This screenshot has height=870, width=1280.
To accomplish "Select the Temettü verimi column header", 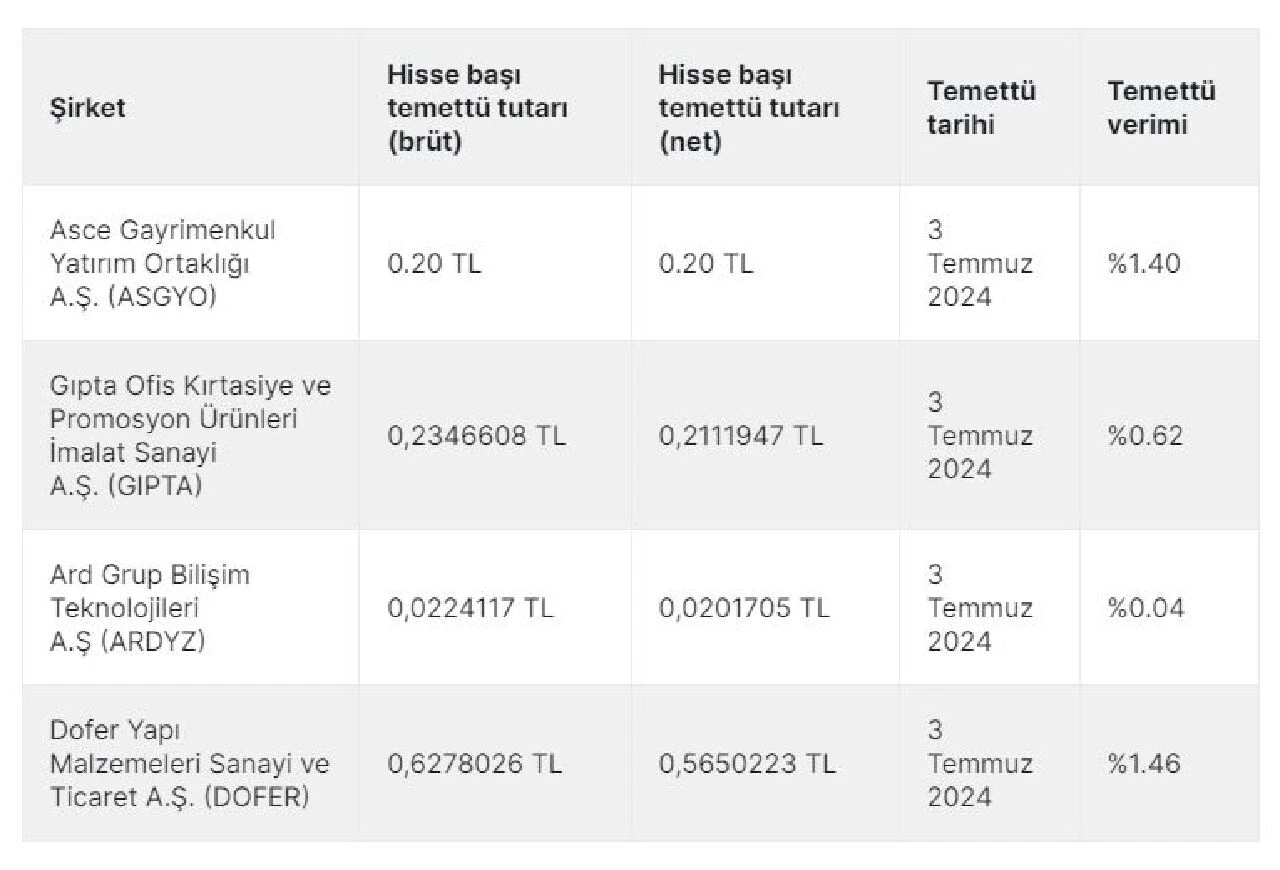I will [x=1161, y=108].
